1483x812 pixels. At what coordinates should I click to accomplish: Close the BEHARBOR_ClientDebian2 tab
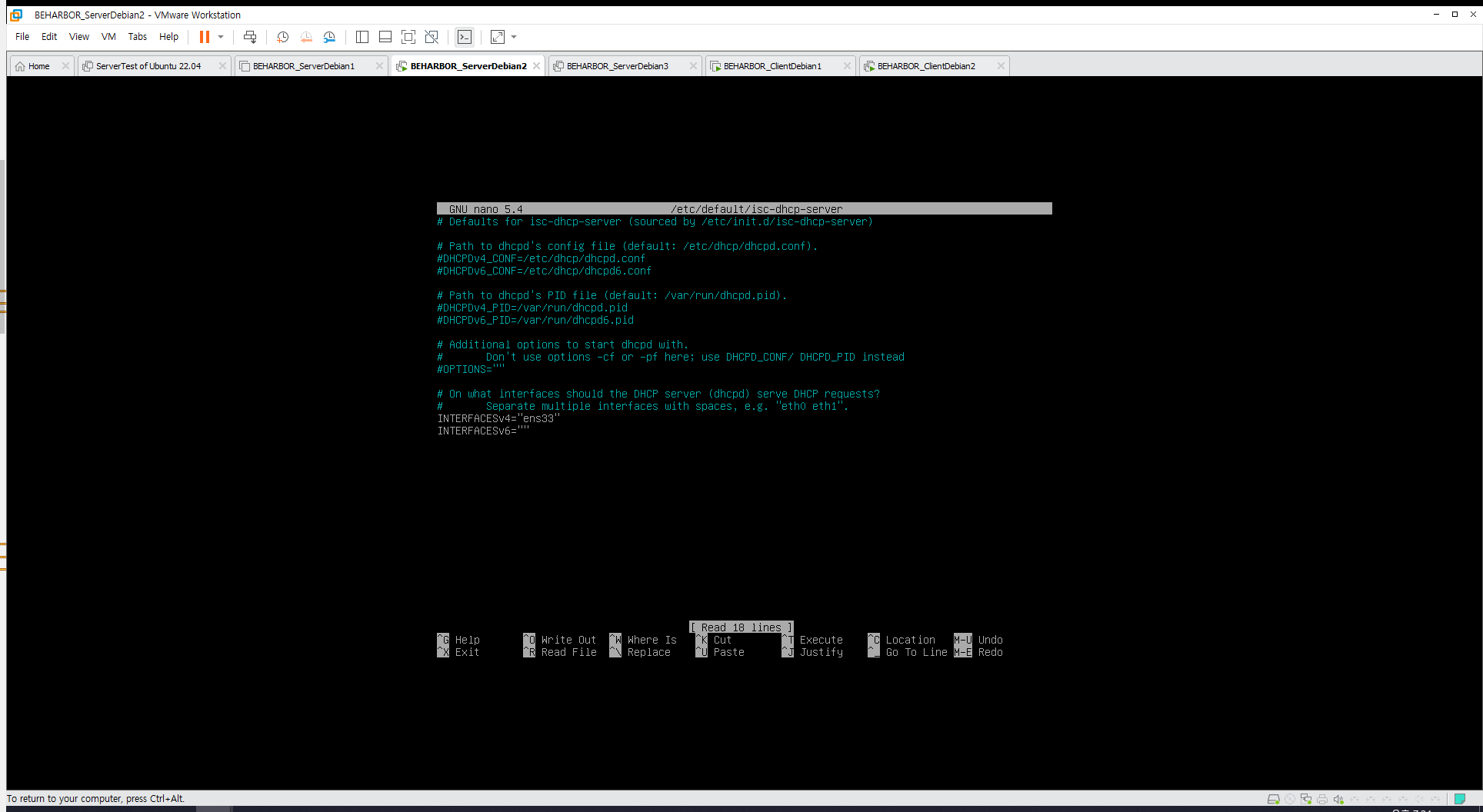pos(1001,66)
